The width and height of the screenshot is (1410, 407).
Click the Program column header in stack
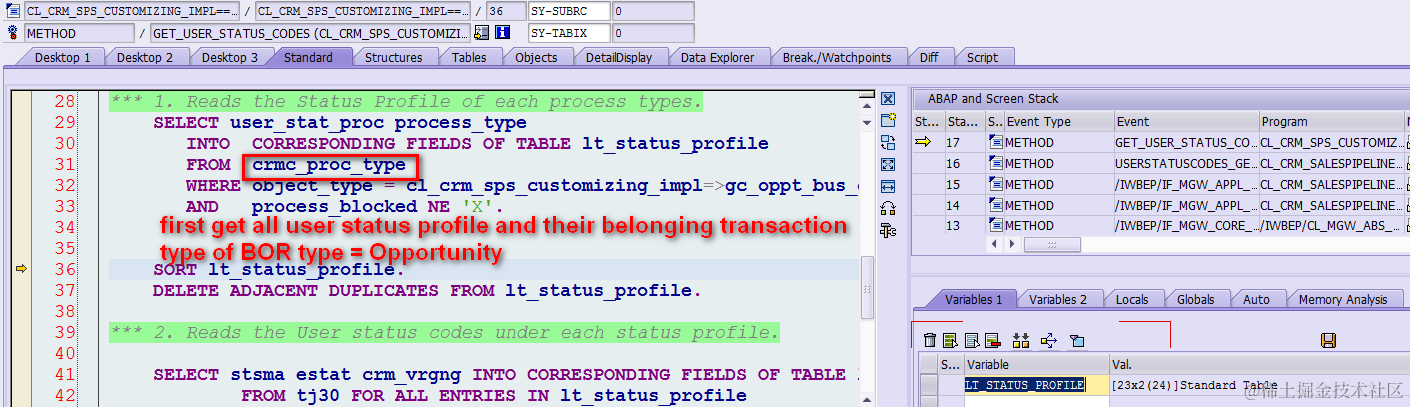point(1330,121)
